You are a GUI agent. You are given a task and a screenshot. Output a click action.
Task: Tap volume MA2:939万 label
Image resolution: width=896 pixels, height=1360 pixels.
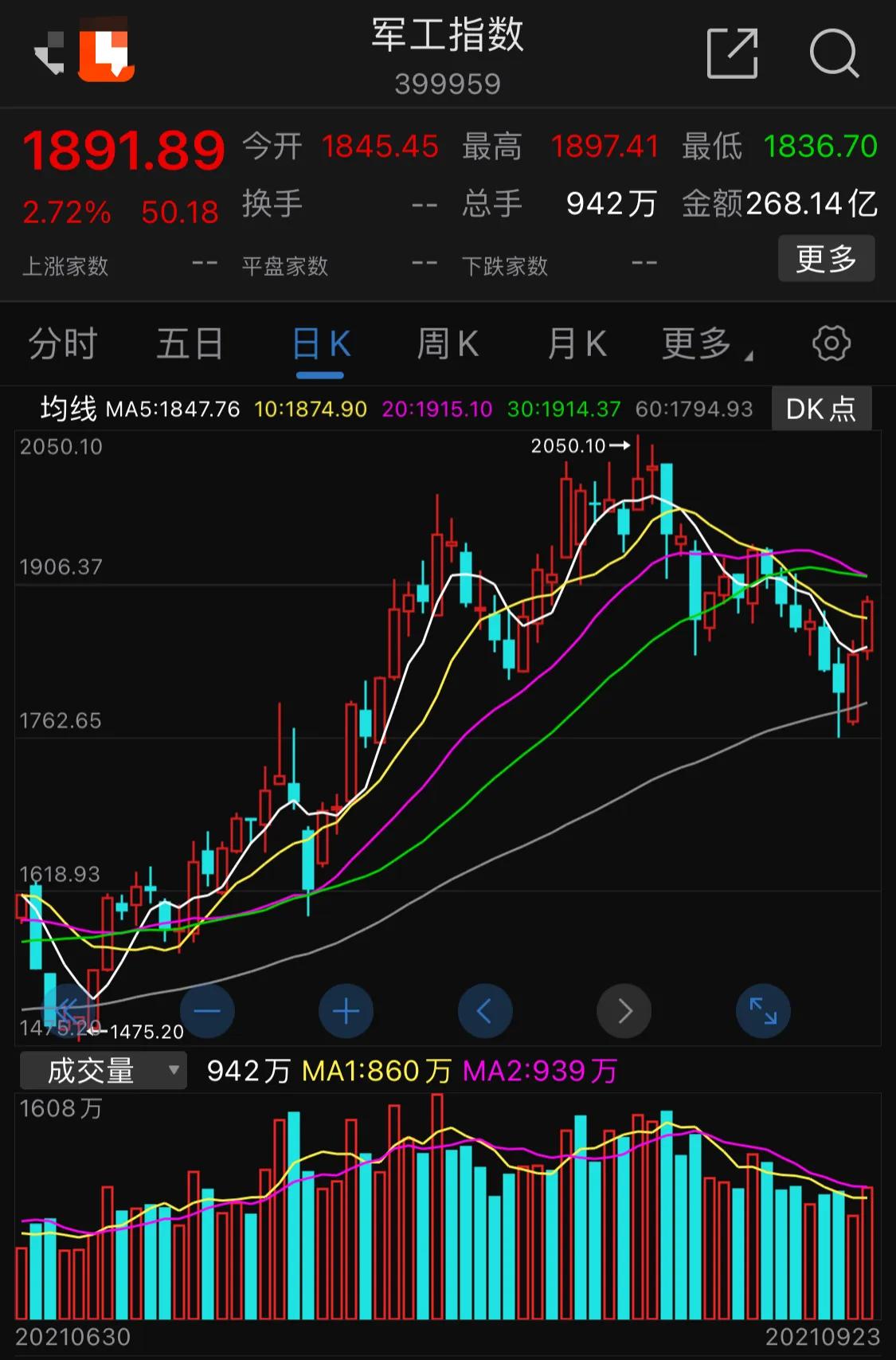click(x=540, y=1071)
